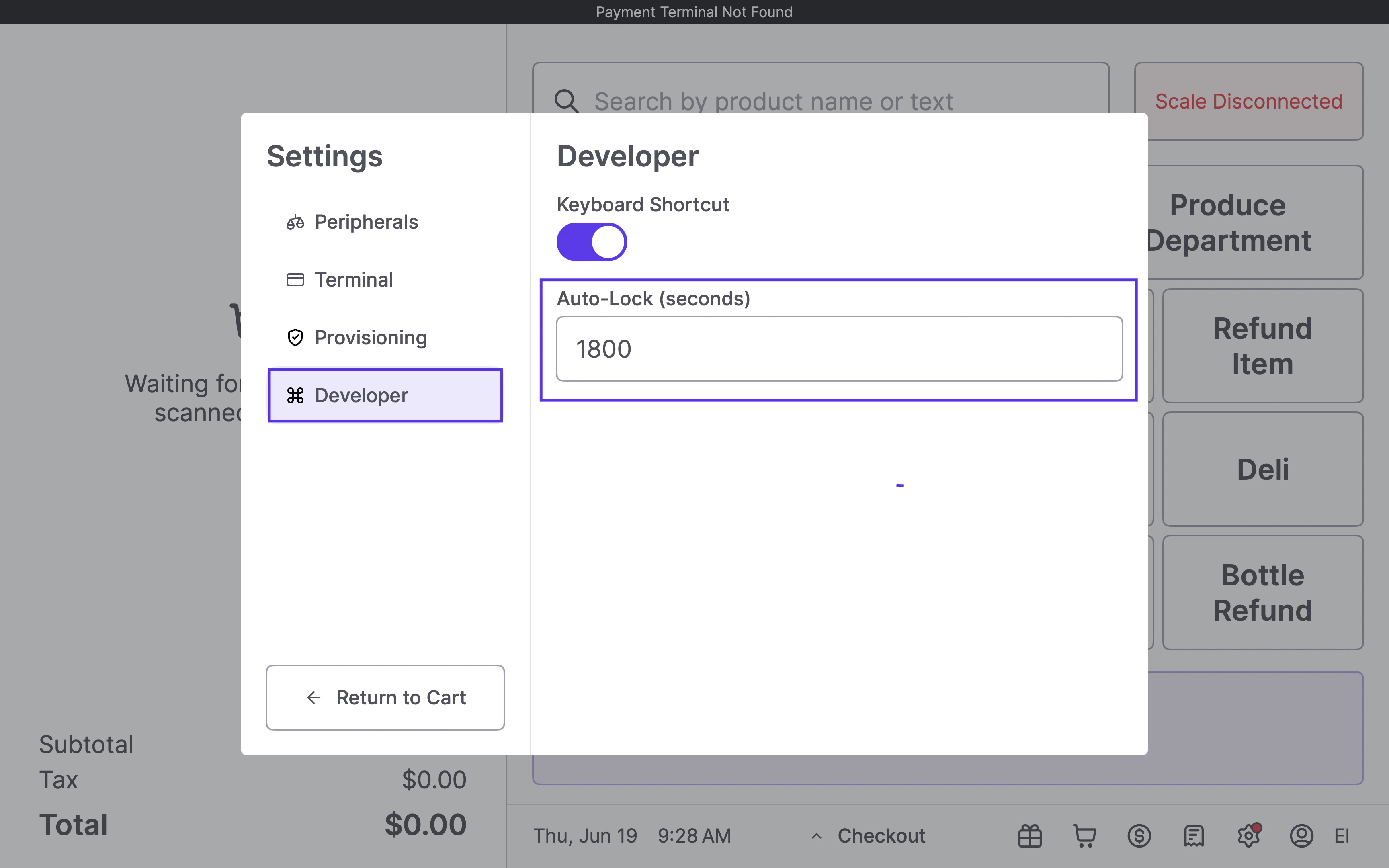Image resolution: width=1389 pixels, height=868 pixels.
Task: Switch to Terminal settings section
Action: 353,280
